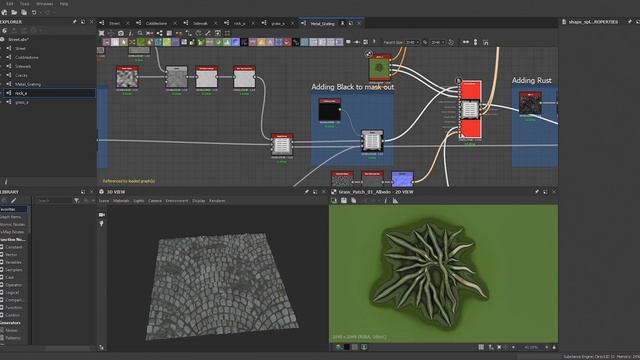Select the black uniform color node
The image size is (640, 360).
[x=329, y=110]
